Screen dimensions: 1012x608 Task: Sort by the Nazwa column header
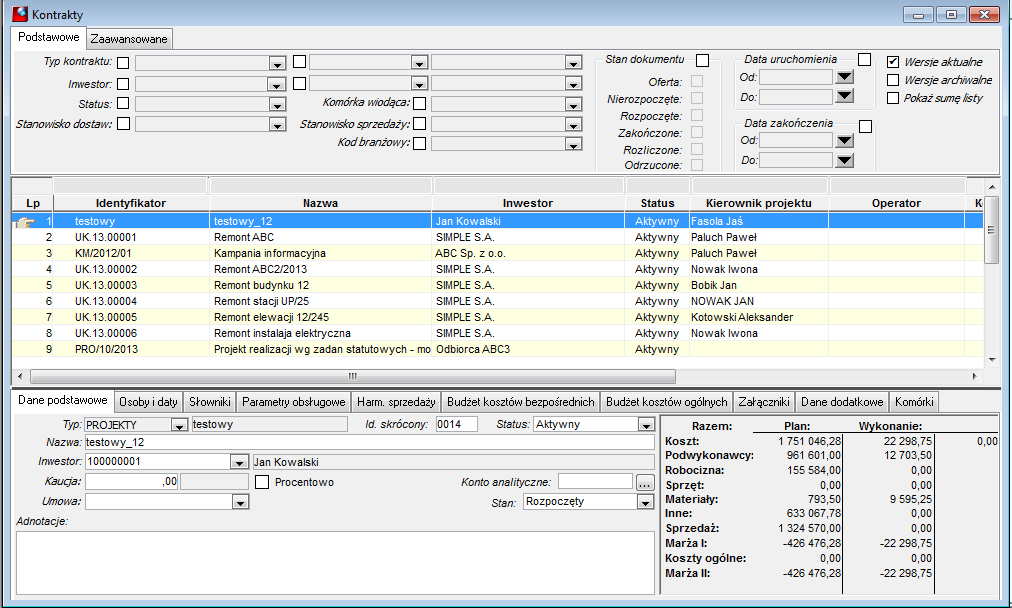pyautogui.click(x=321, y=203)
